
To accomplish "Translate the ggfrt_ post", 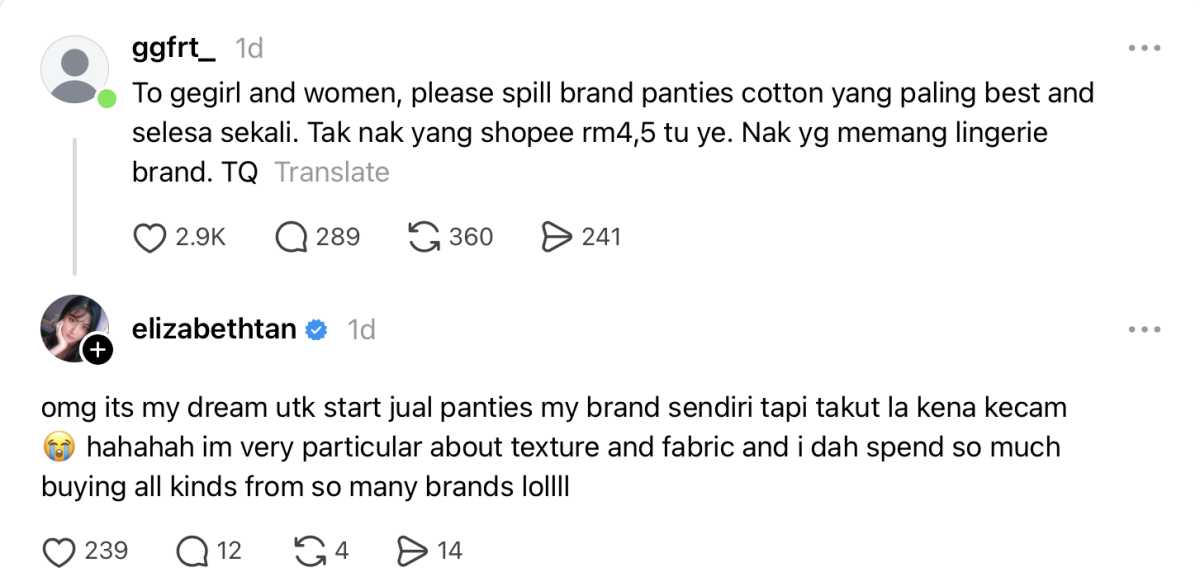I will (x=332, y=172).
